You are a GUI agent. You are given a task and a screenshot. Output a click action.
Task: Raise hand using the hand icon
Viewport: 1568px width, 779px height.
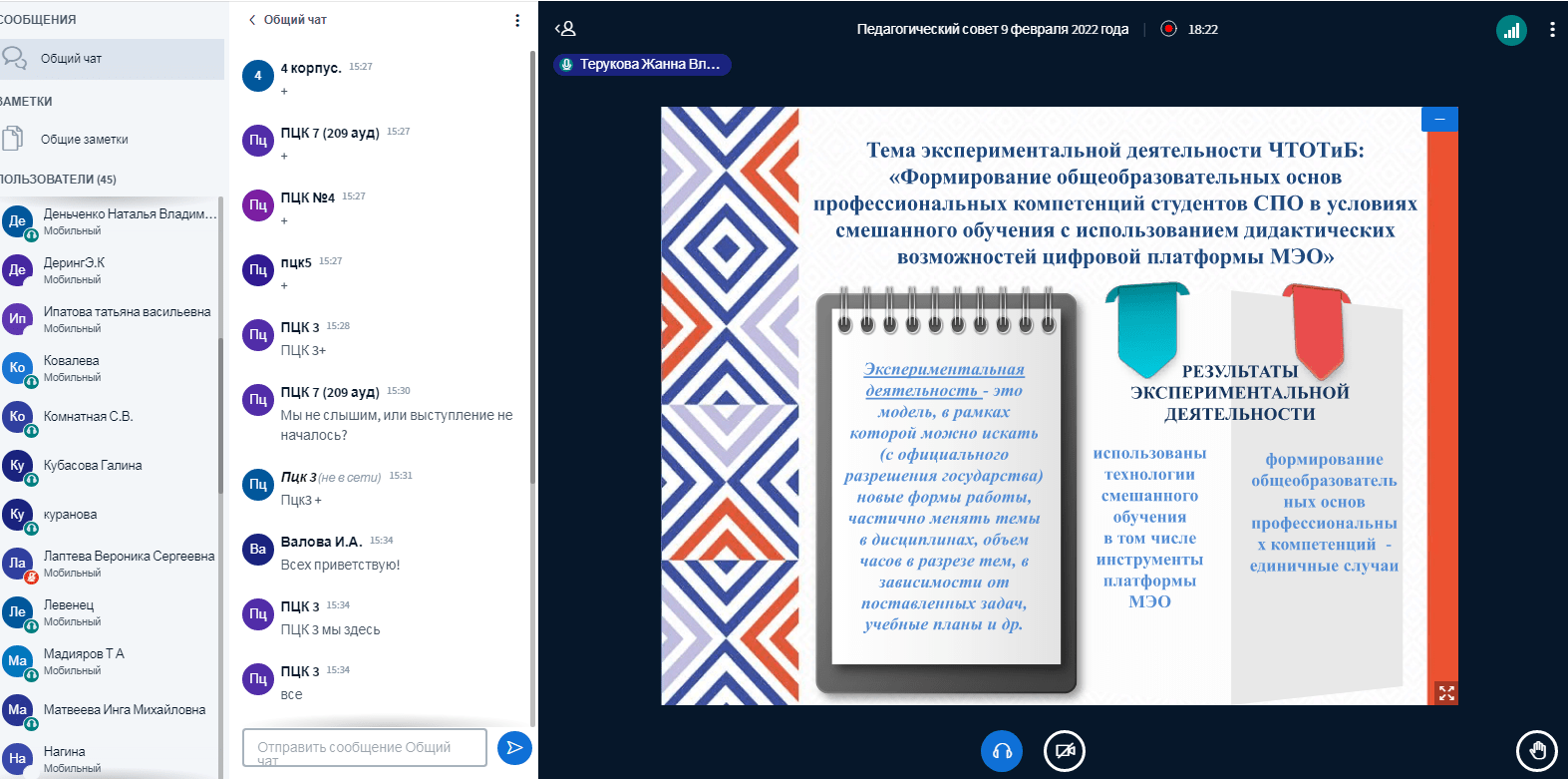pos(1537,751)
